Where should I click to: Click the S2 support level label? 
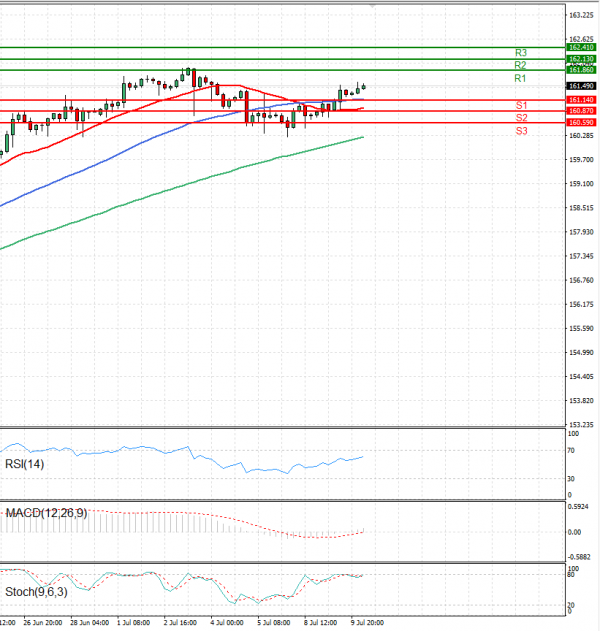[522, 118]
